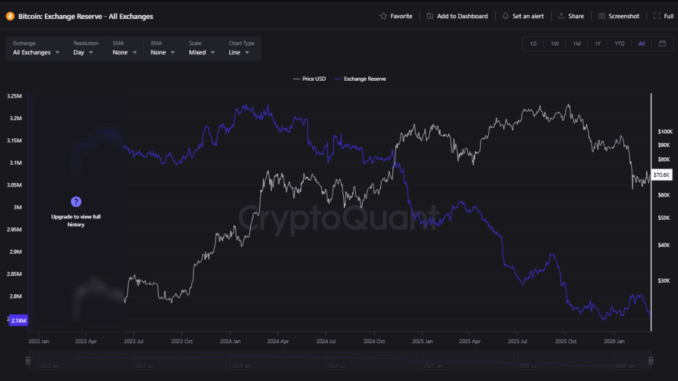Open the calendar date range picker

(662, 44)
